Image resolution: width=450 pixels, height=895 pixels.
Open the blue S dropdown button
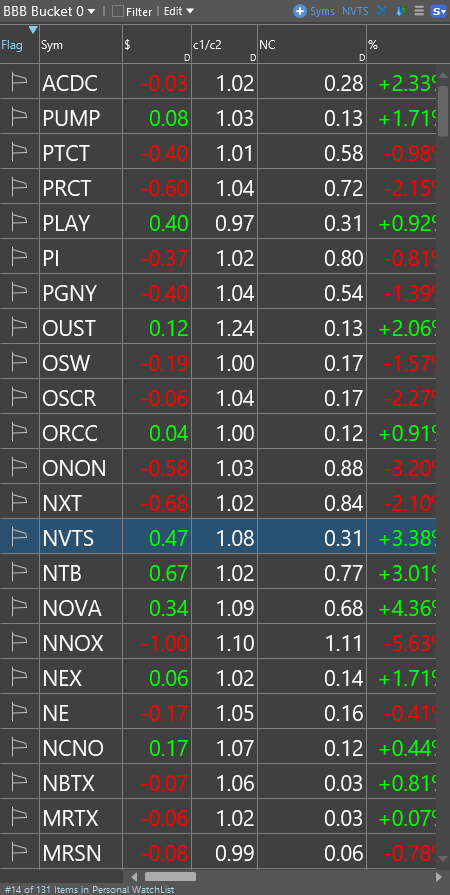[439, 11]
